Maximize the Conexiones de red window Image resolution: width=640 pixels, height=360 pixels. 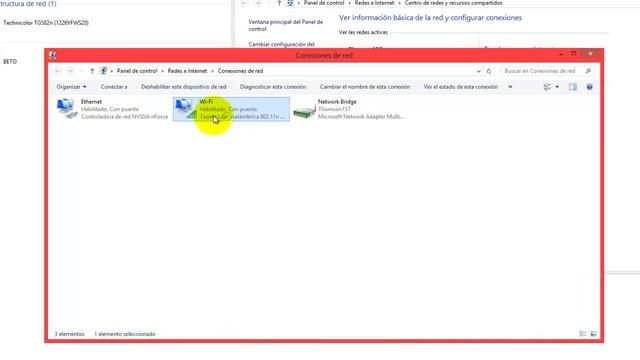click(573, 54)
